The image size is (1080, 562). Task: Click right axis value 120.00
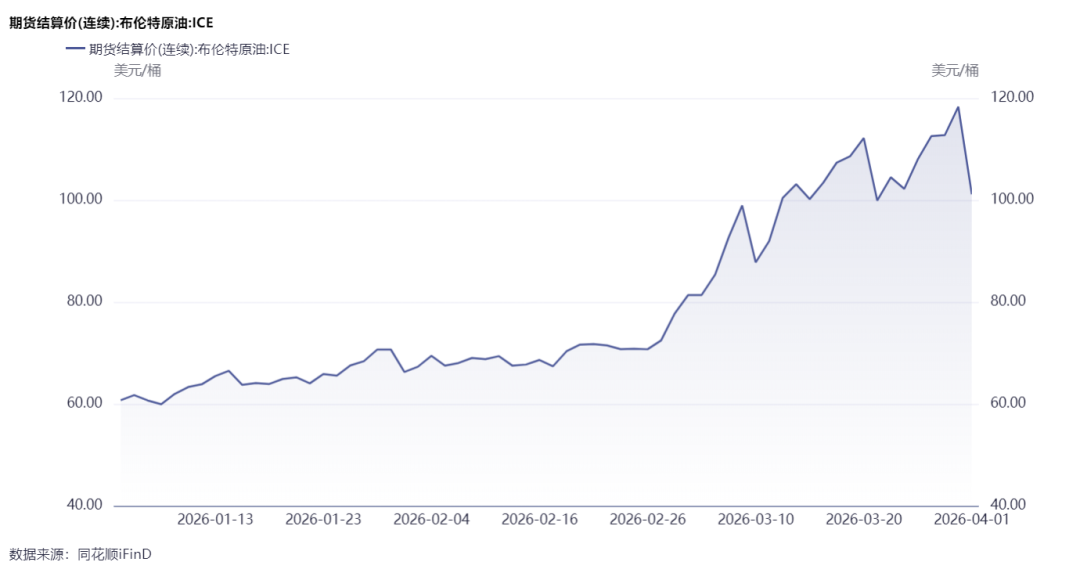coord(1012,97)
